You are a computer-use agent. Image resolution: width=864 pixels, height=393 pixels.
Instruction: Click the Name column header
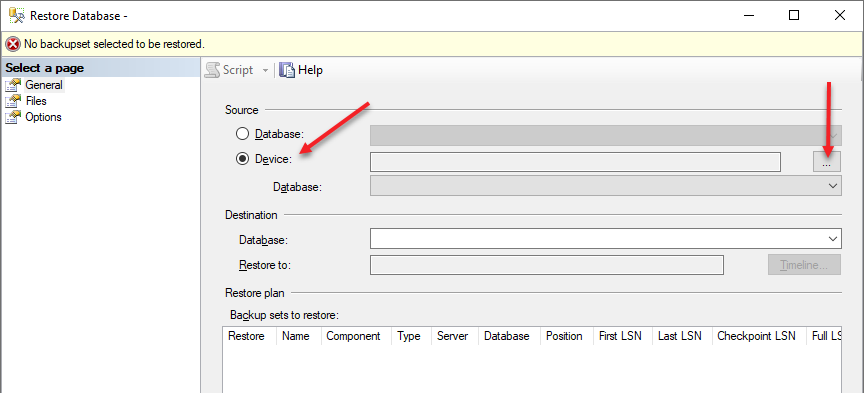299,336
